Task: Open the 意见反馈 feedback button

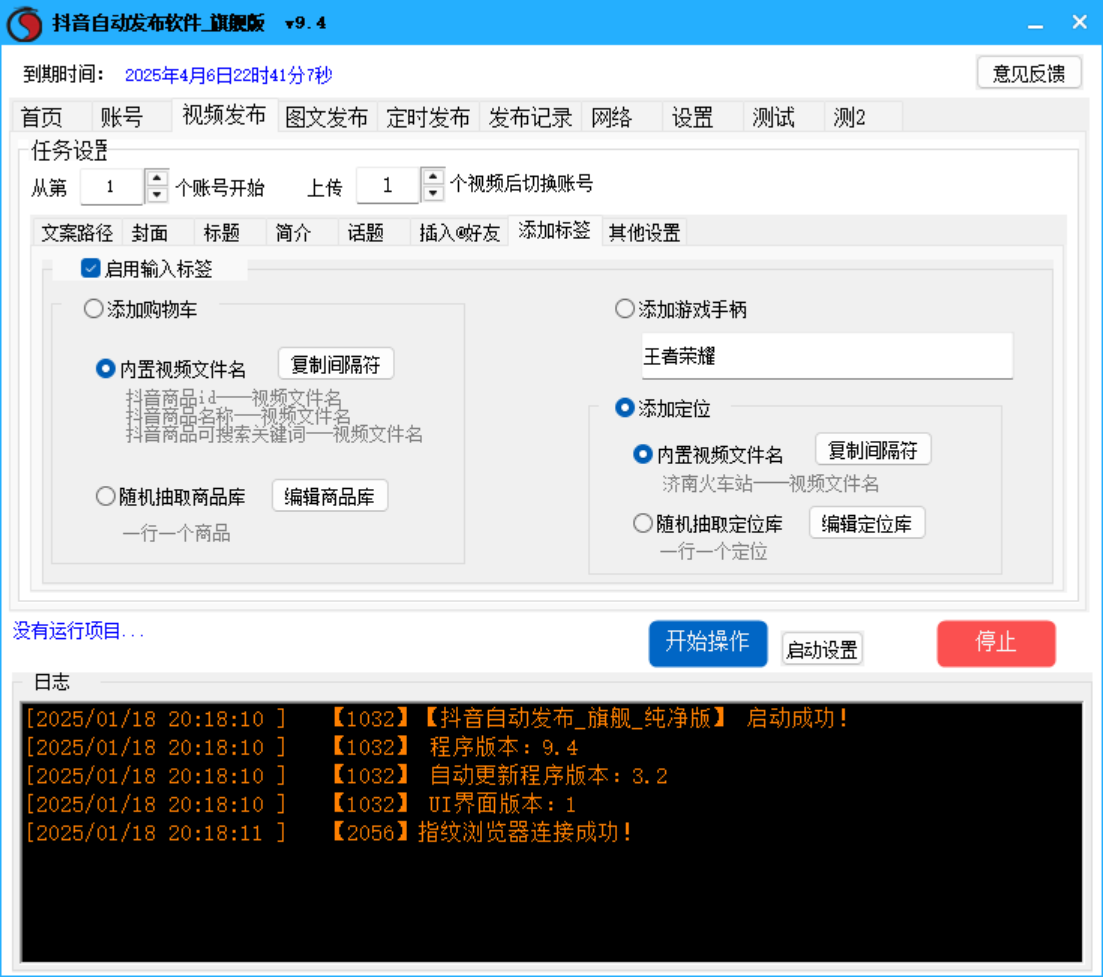Action: click(x=1028, y=73)
